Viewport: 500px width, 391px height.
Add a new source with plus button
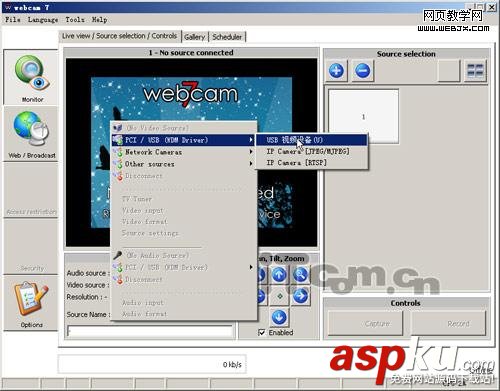(336, 71)
